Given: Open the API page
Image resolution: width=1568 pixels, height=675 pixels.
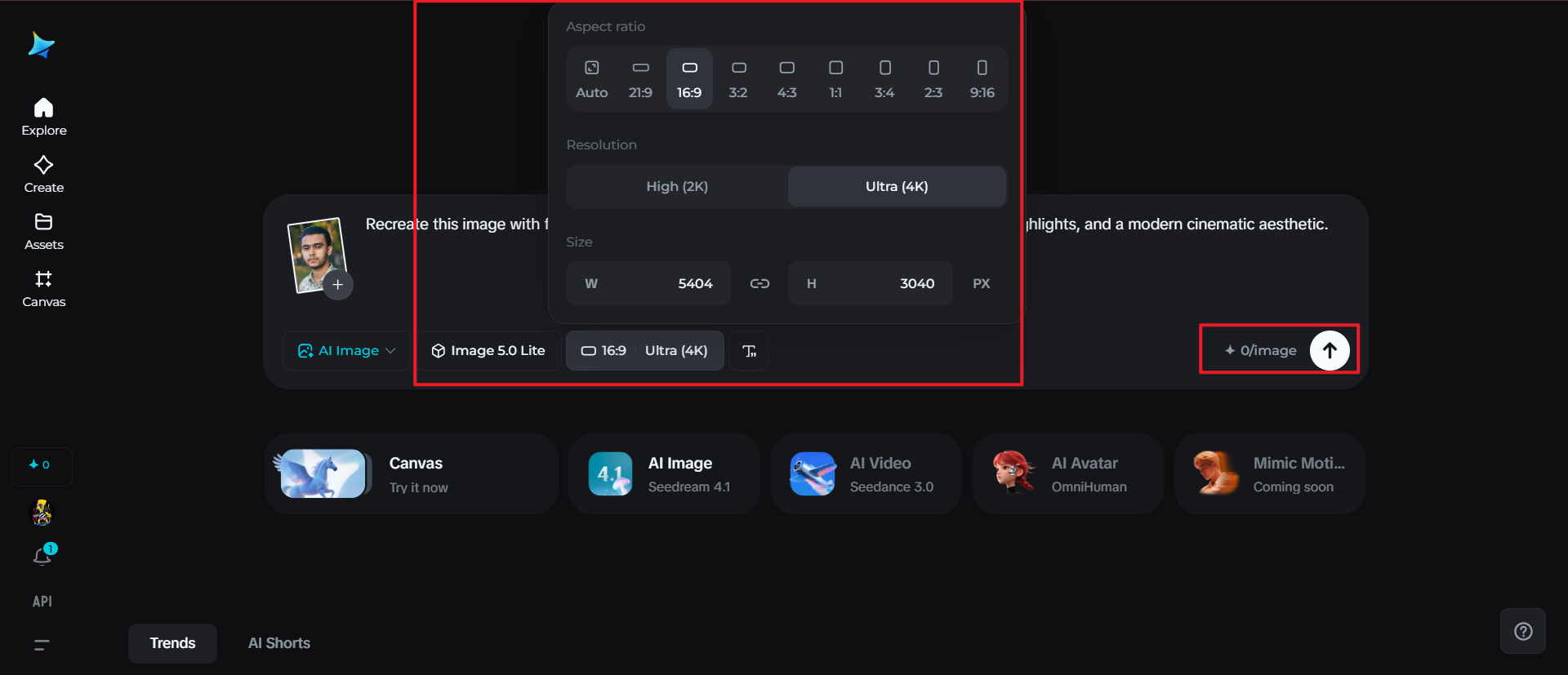Looking at the screenshot, I should pyautogui.click(x=42, y=602).
